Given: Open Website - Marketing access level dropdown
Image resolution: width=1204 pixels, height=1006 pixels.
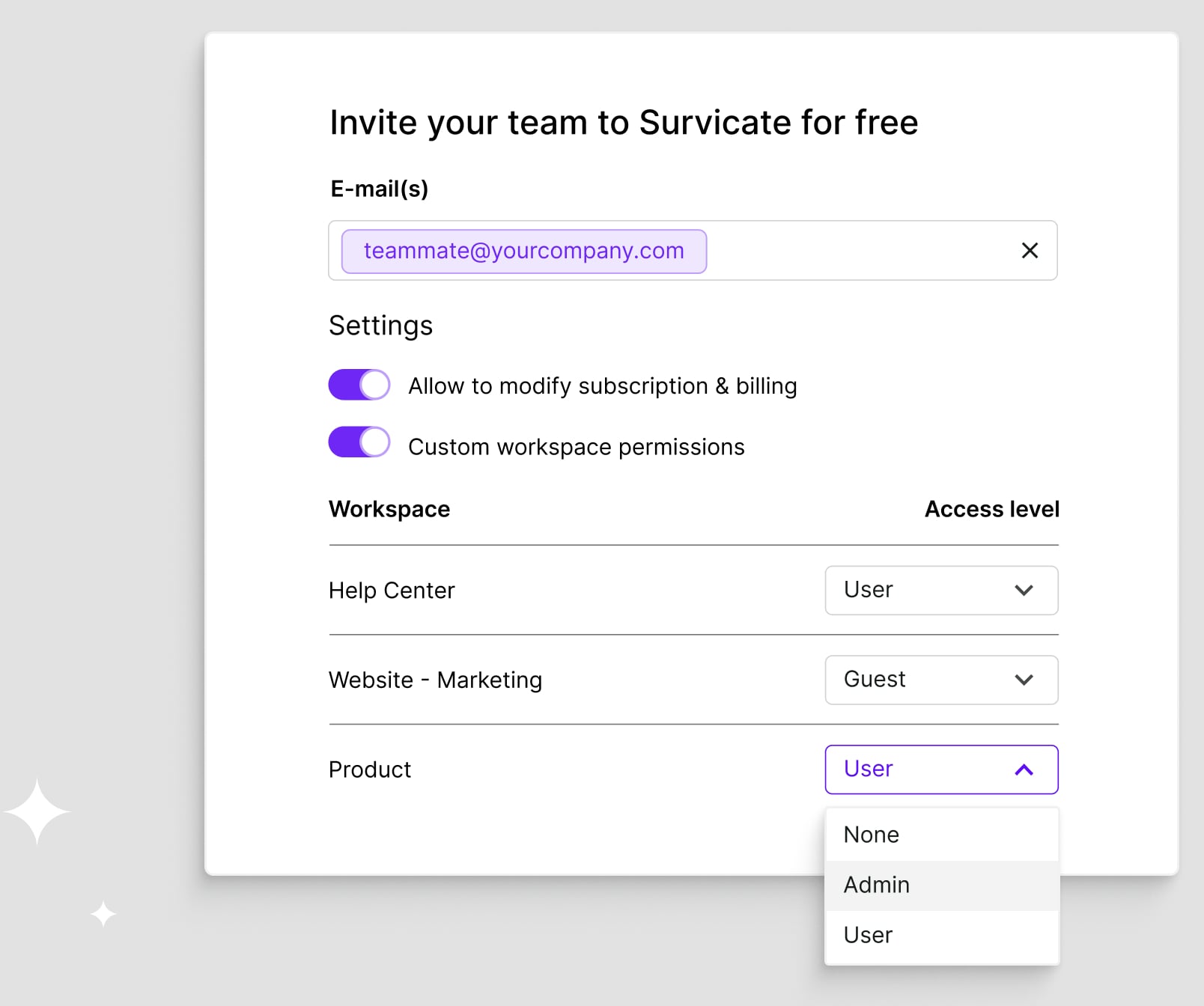Looking at the screenshot, I should [x=941, y=680].
